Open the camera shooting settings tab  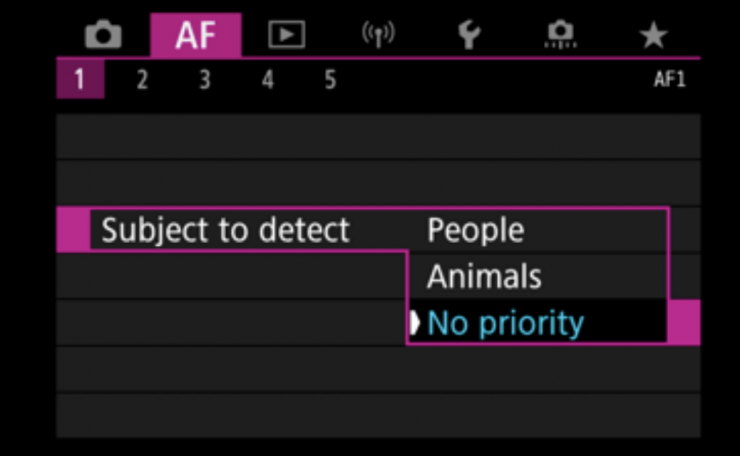point(102,36)
